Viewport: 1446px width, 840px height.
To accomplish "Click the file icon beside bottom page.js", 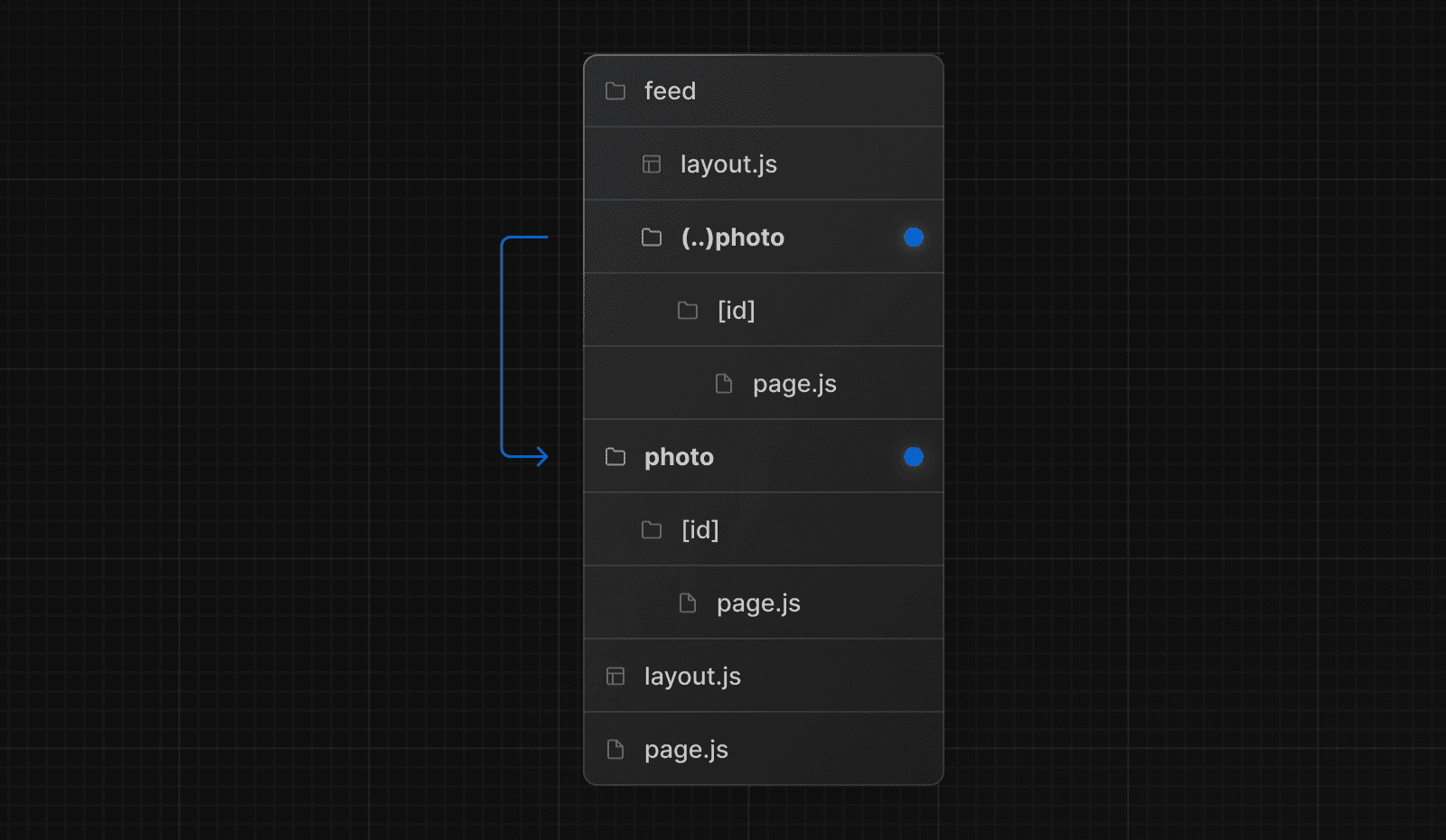I will [x=615, y=750].
